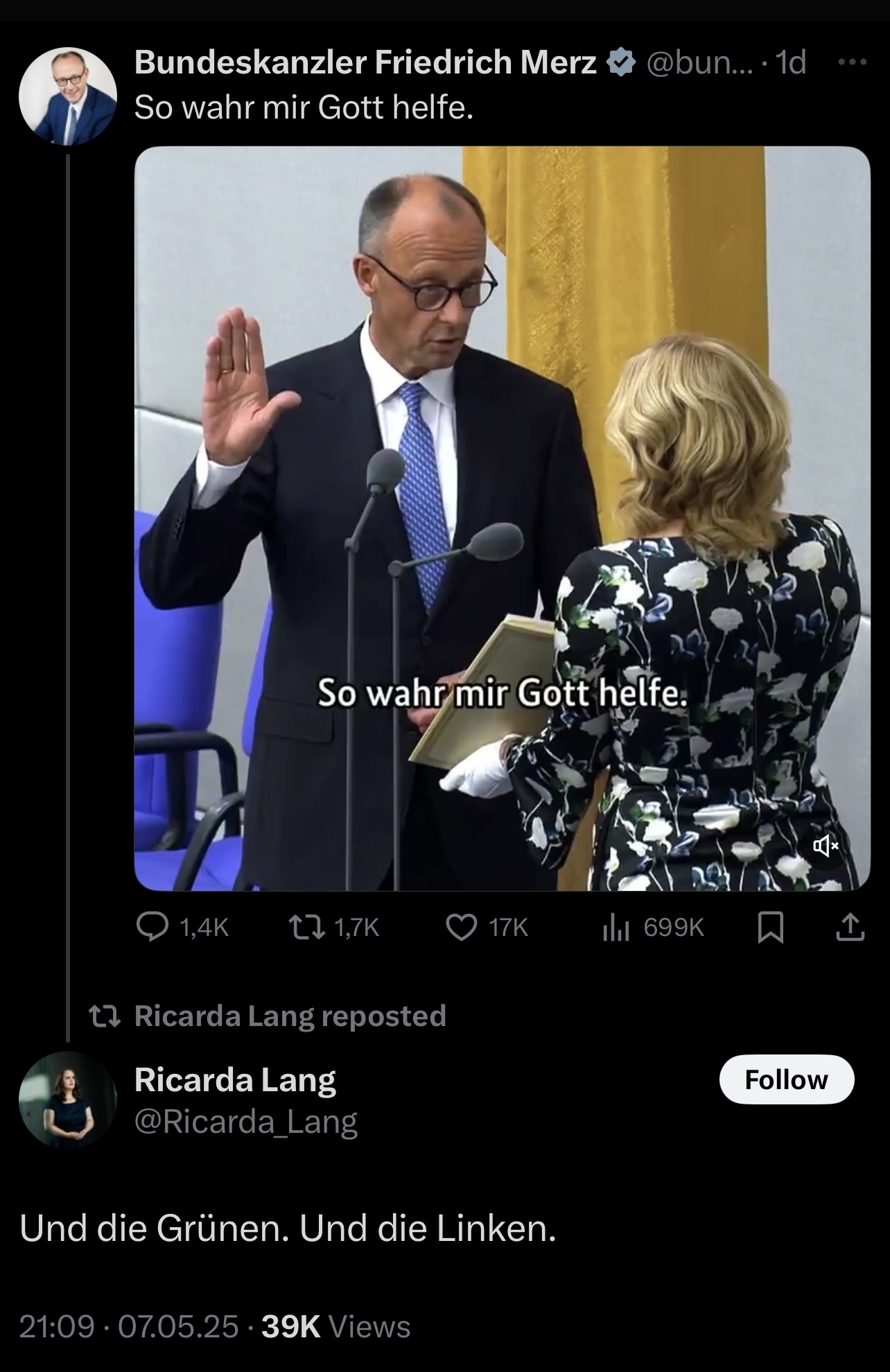Like the post with the heart icon

click(x=461, y=927)
